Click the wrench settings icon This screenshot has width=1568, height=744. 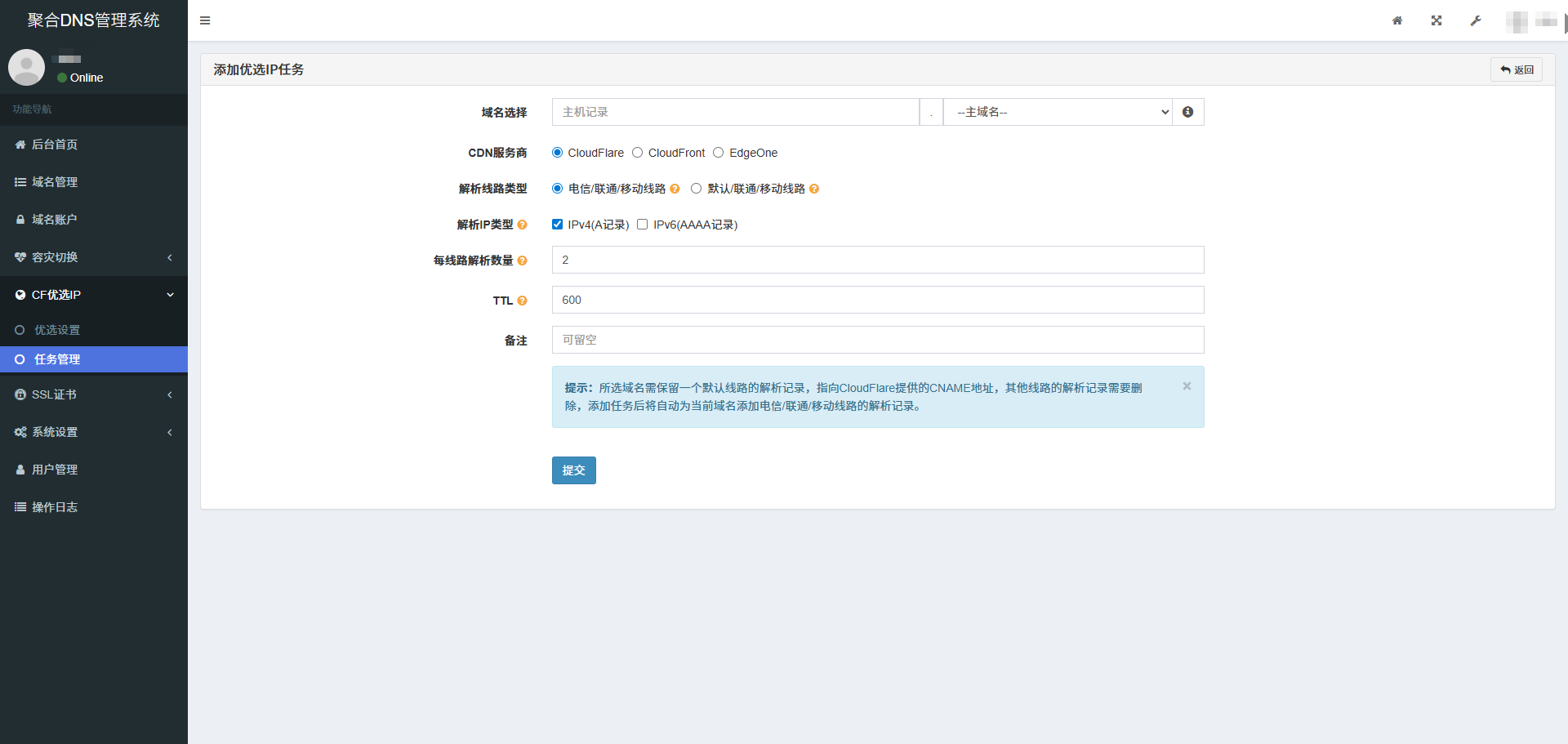[x=1476, y=20]
